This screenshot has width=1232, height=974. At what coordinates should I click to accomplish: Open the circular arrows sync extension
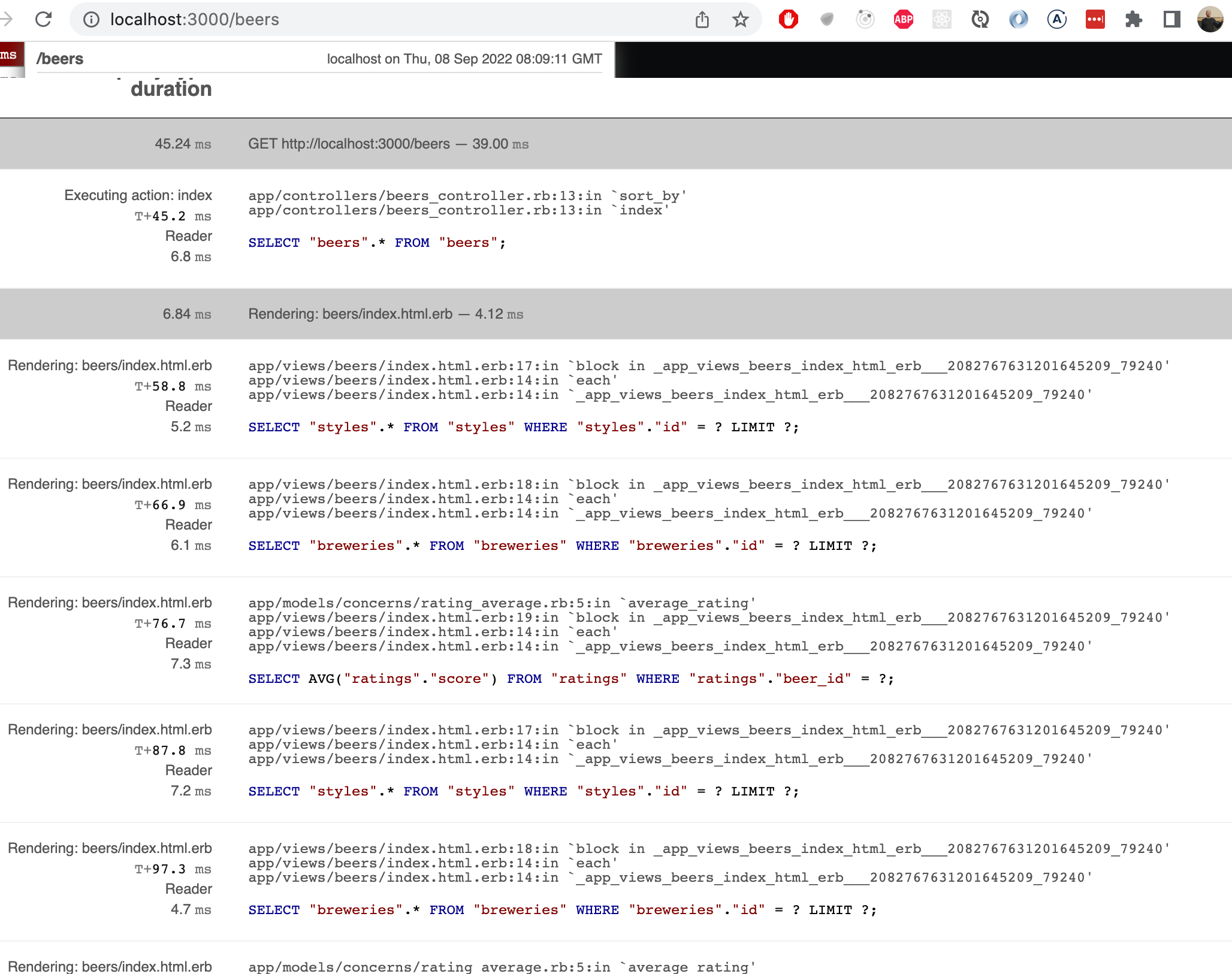pyautogui.click(x=980, y=20)
